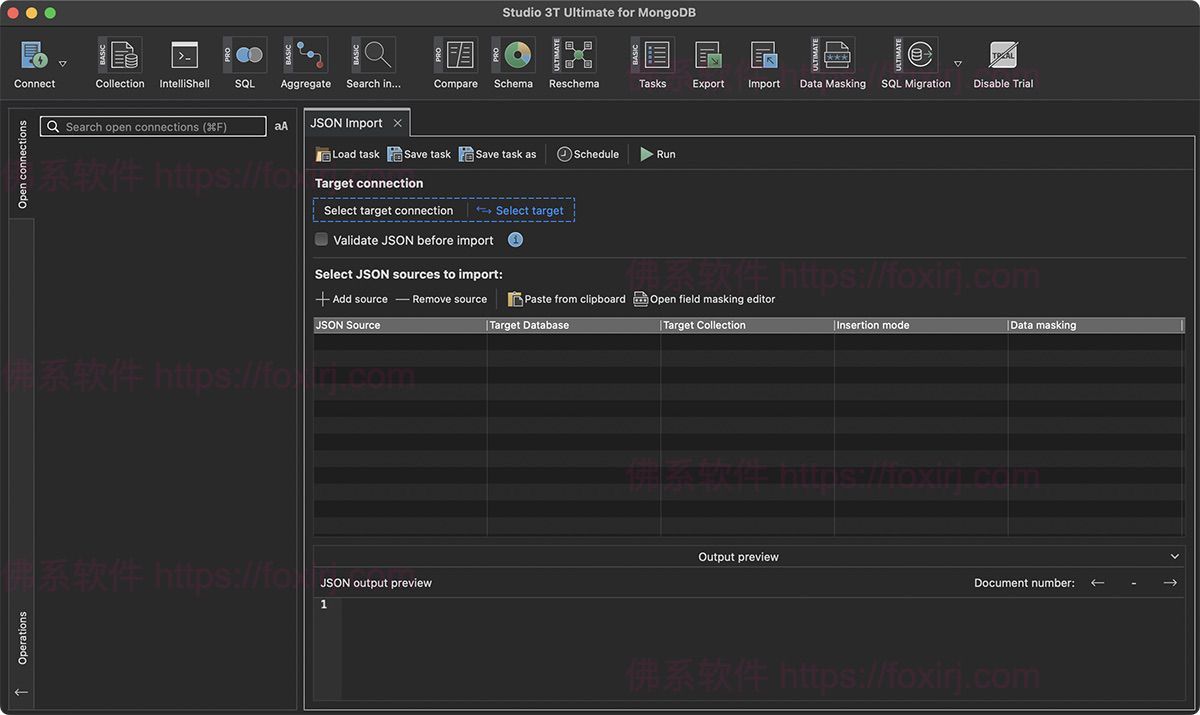Open the SQL query tool
The image size is (1200, 715).
pyautogui.click(x=244, y=62)
